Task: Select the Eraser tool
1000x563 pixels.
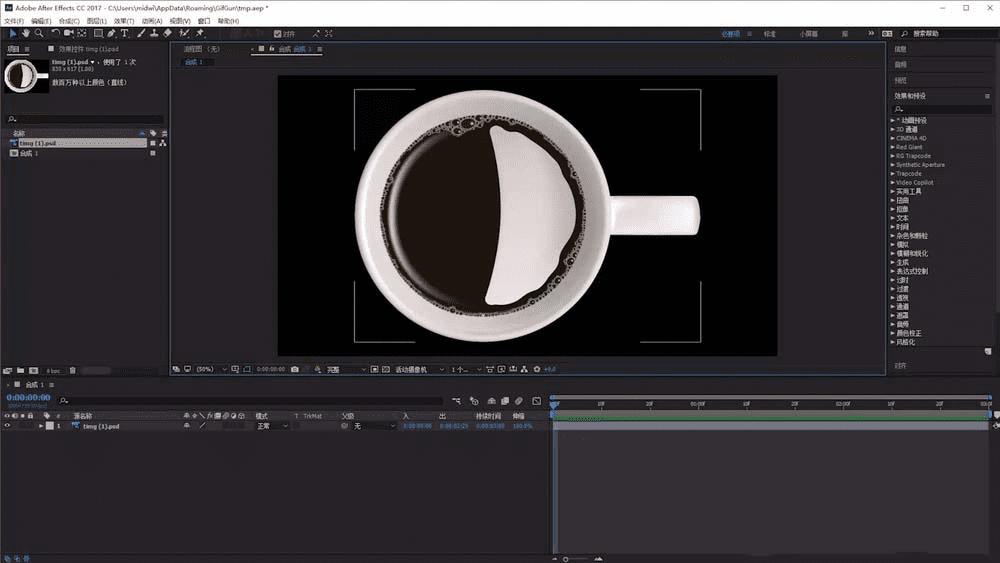Action: pyautogui.click(x=167, y=33)
